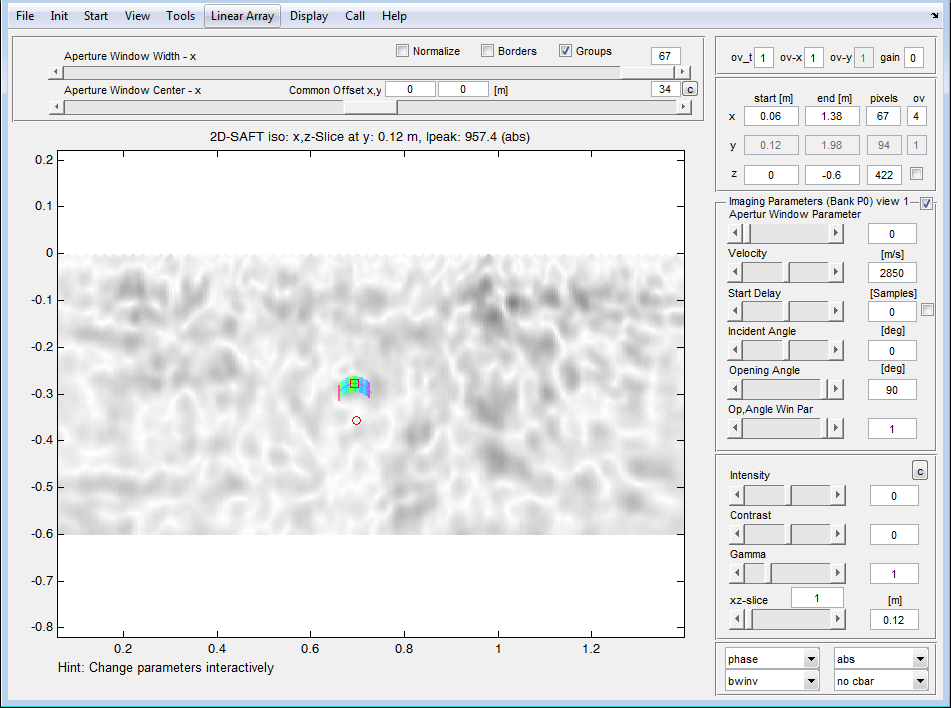Click left arrow of Op,Angle Win Par slider

tap(735, 428)
